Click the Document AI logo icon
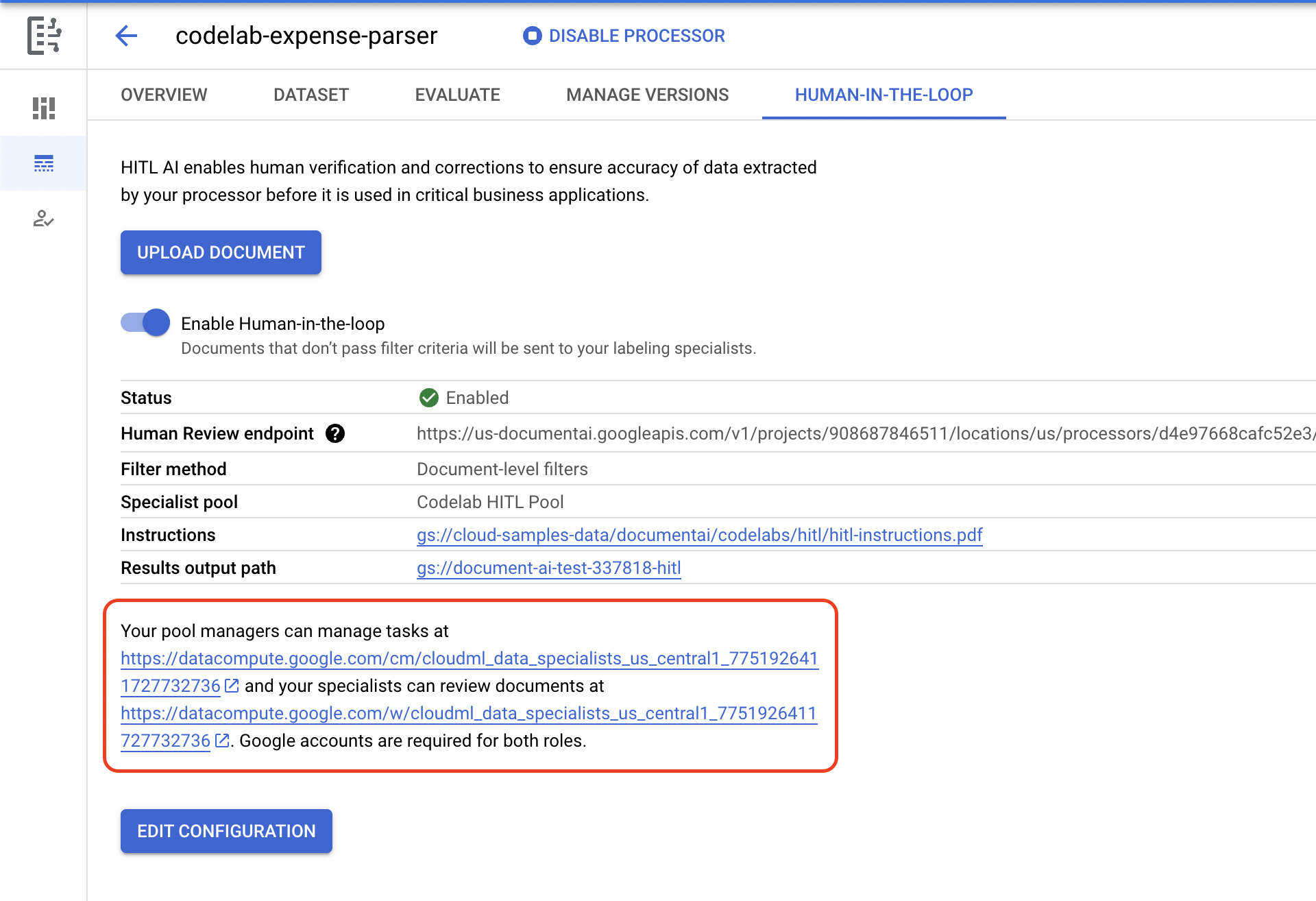This screenshot has height=901, width=1316. [x=44, y=36]
